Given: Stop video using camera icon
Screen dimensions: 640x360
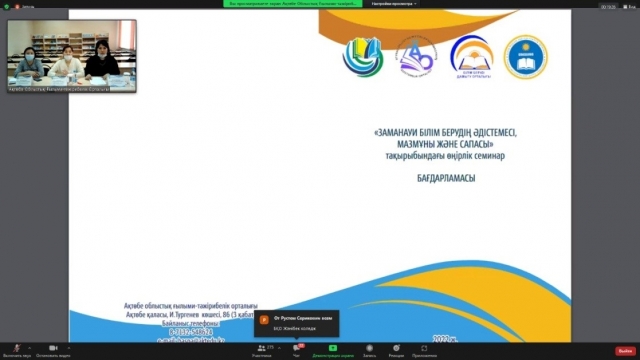Looking at the screenshot, I should 53,351.
